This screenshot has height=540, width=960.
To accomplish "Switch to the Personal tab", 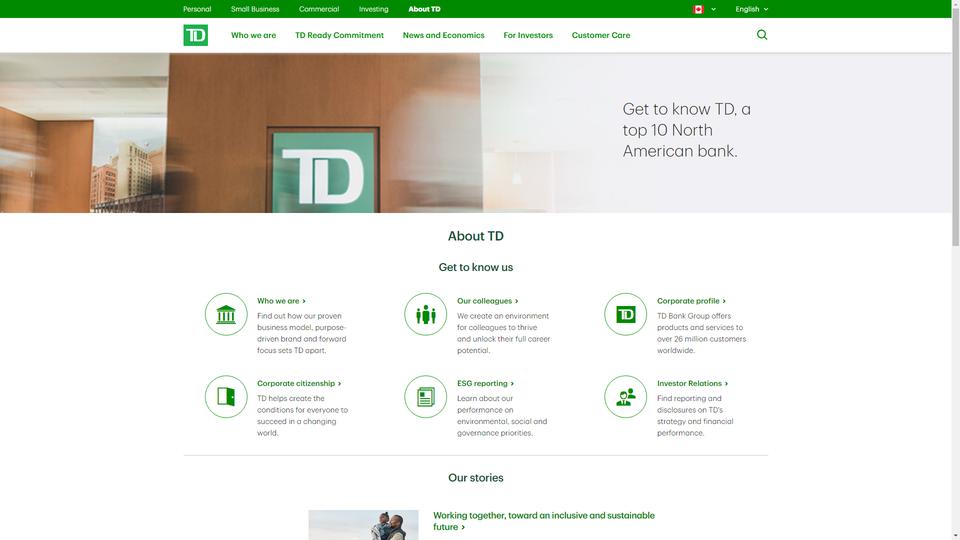I will [197, 9].
